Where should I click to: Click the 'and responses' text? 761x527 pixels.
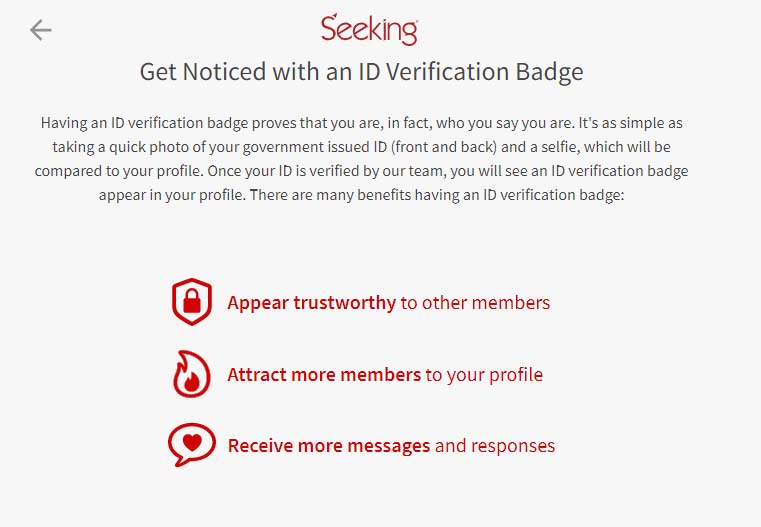tap(495, 446)
